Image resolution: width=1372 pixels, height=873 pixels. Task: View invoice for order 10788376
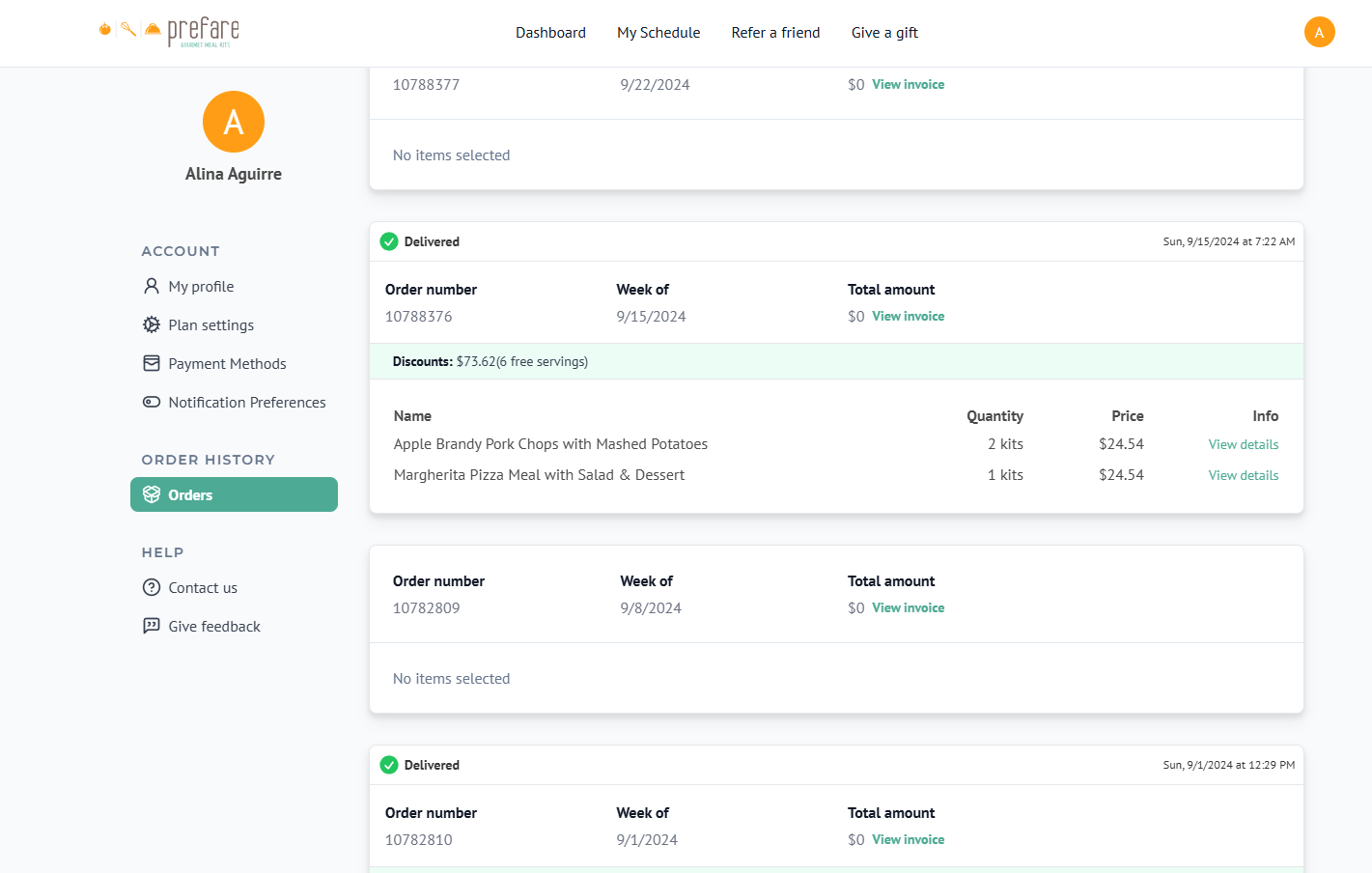point(908,316)
